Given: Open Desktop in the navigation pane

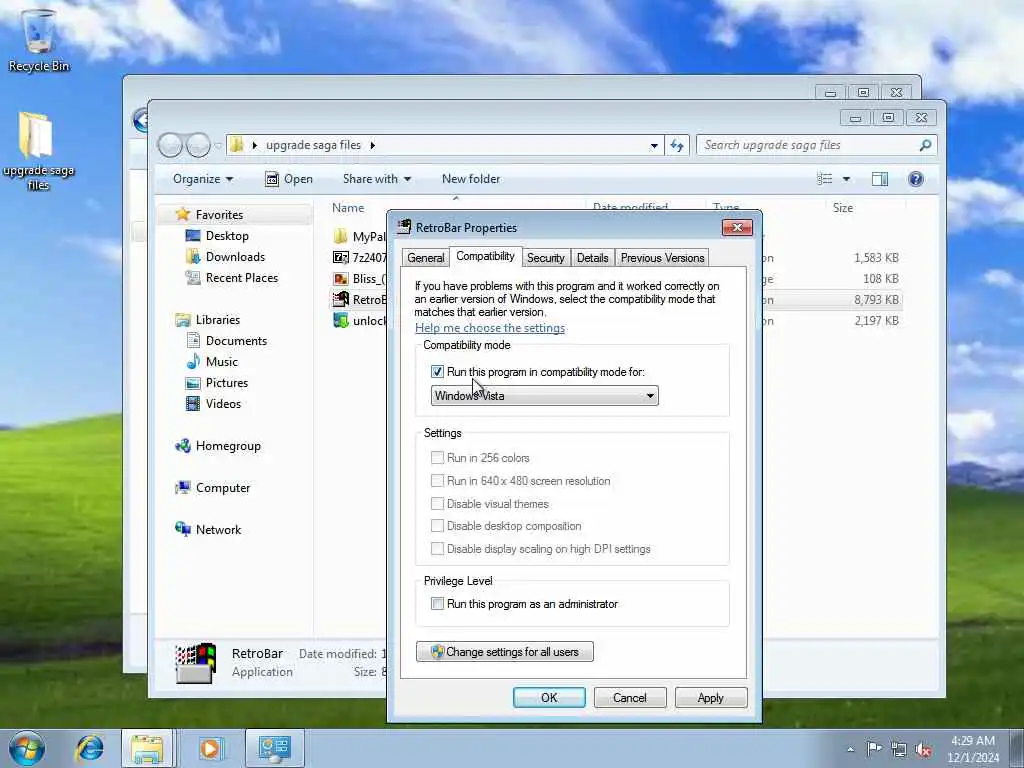Looking at the screenshot, I should (227, 236).
